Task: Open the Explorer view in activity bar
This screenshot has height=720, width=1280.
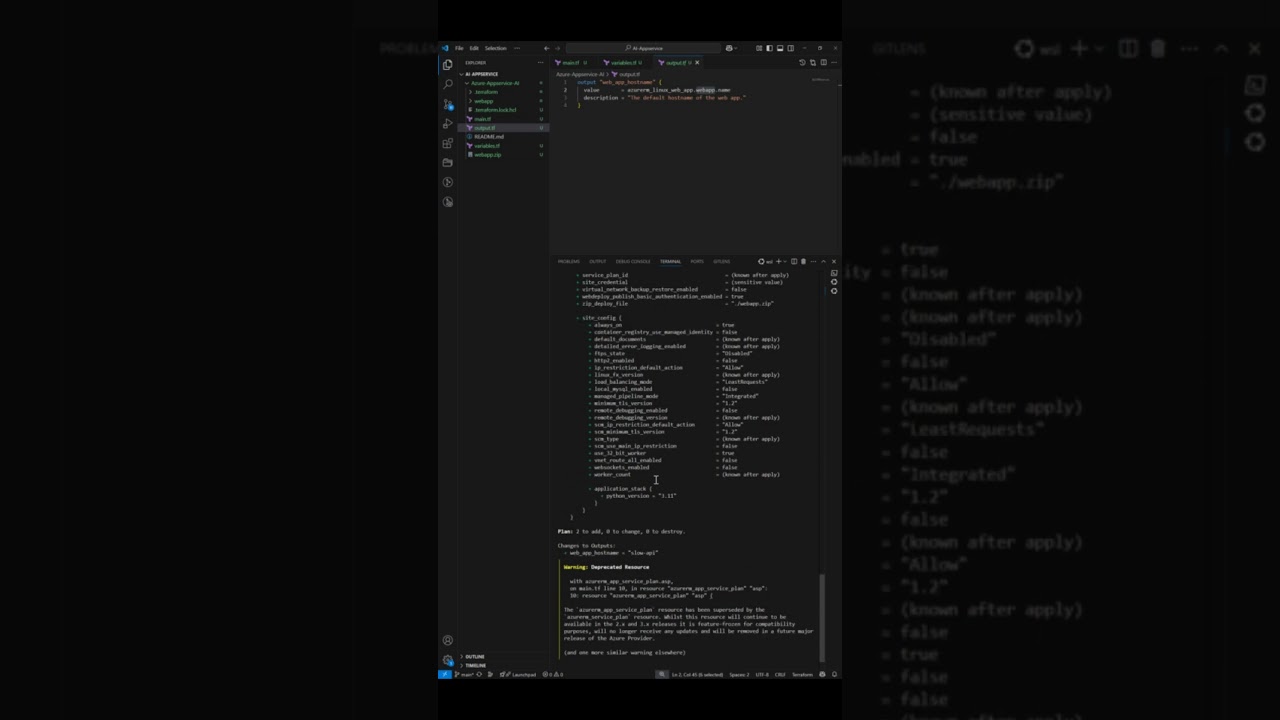Action: 448,64
